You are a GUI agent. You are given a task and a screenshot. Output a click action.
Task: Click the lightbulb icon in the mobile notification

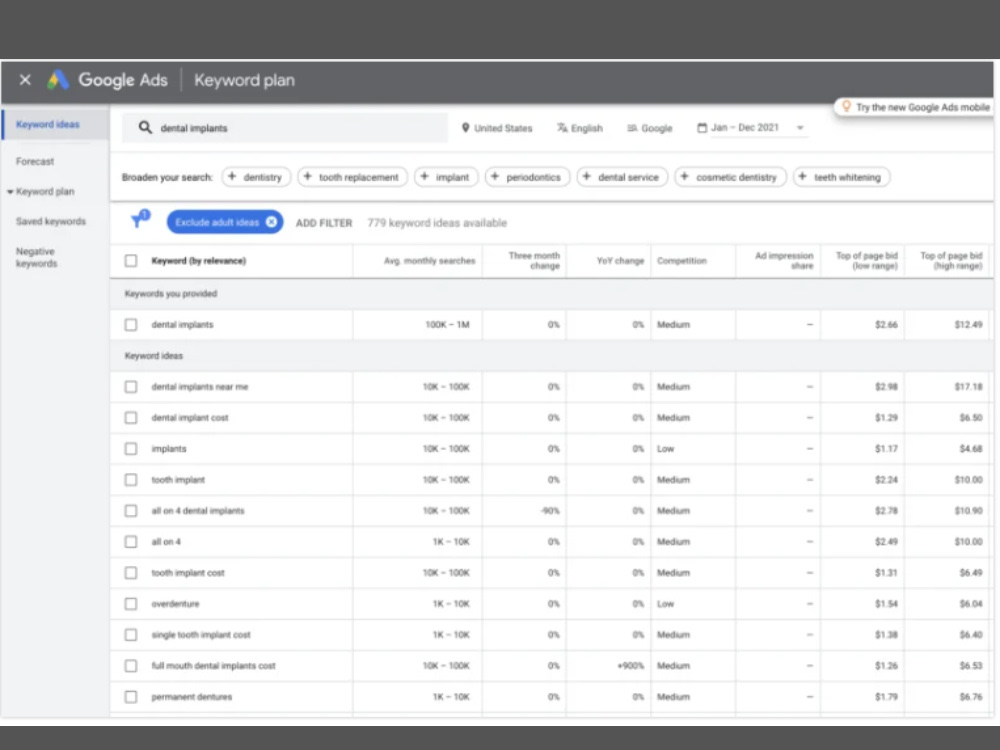pos(846,107)
